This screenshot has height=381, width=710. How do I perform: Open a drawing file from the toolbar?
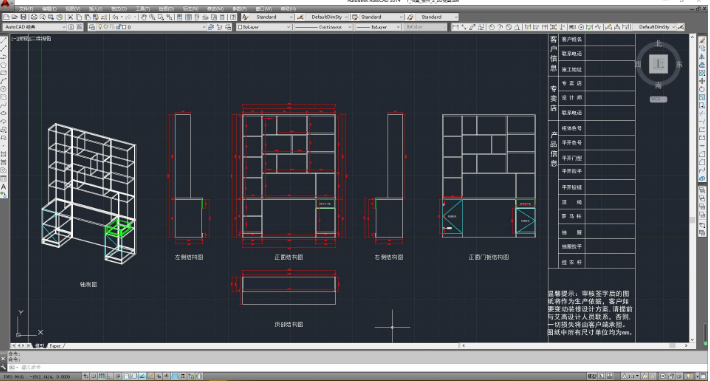click(x=14, y=17)
